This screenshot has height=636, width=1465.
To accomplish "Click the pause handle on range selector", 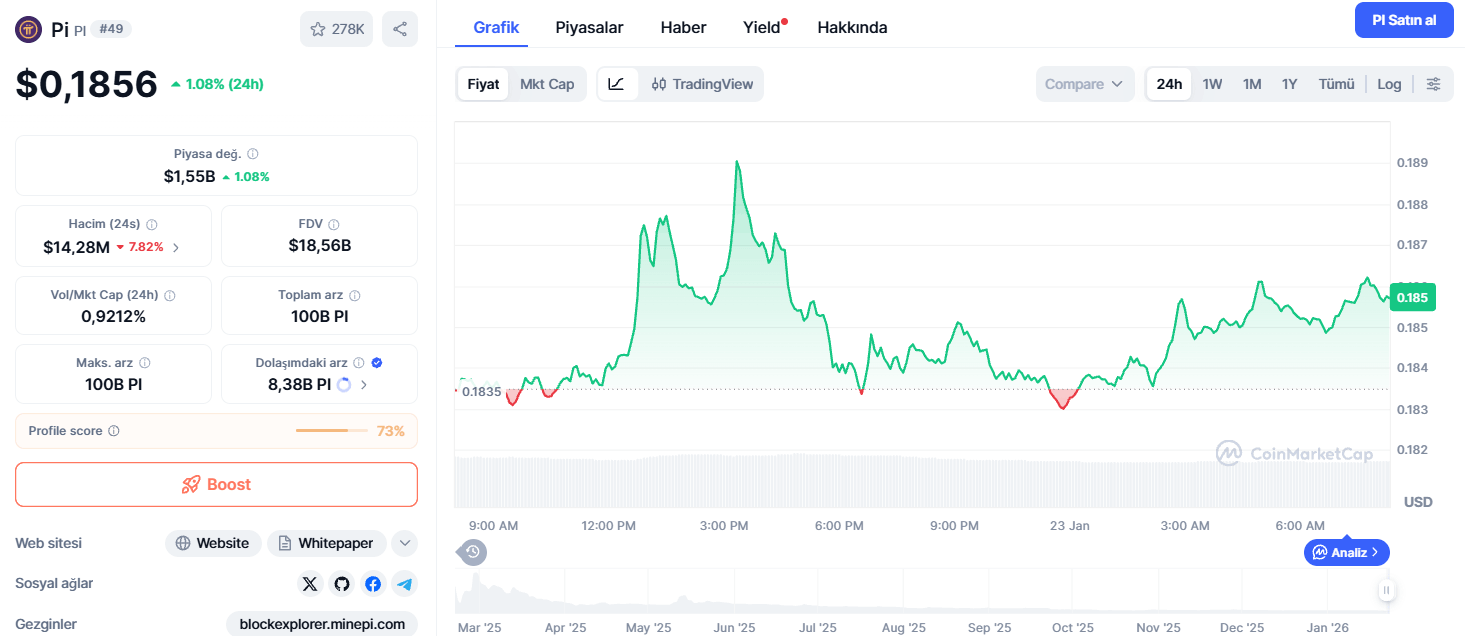I will click(1386, 591).
